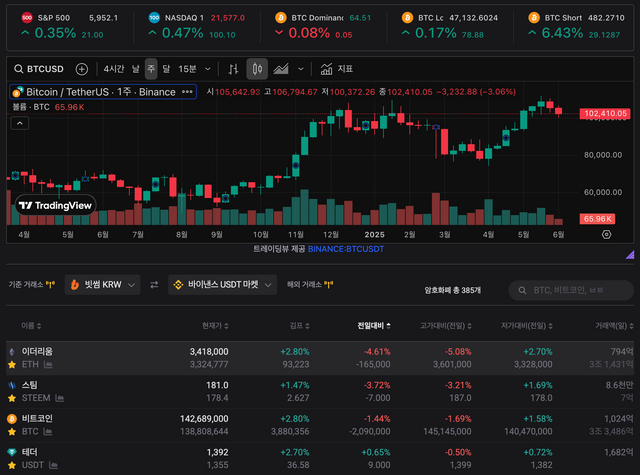Image resolution: width=640 pixels, height=475 pixels.
Task: Sort table by 이름 column
Action: coord(31,326)
